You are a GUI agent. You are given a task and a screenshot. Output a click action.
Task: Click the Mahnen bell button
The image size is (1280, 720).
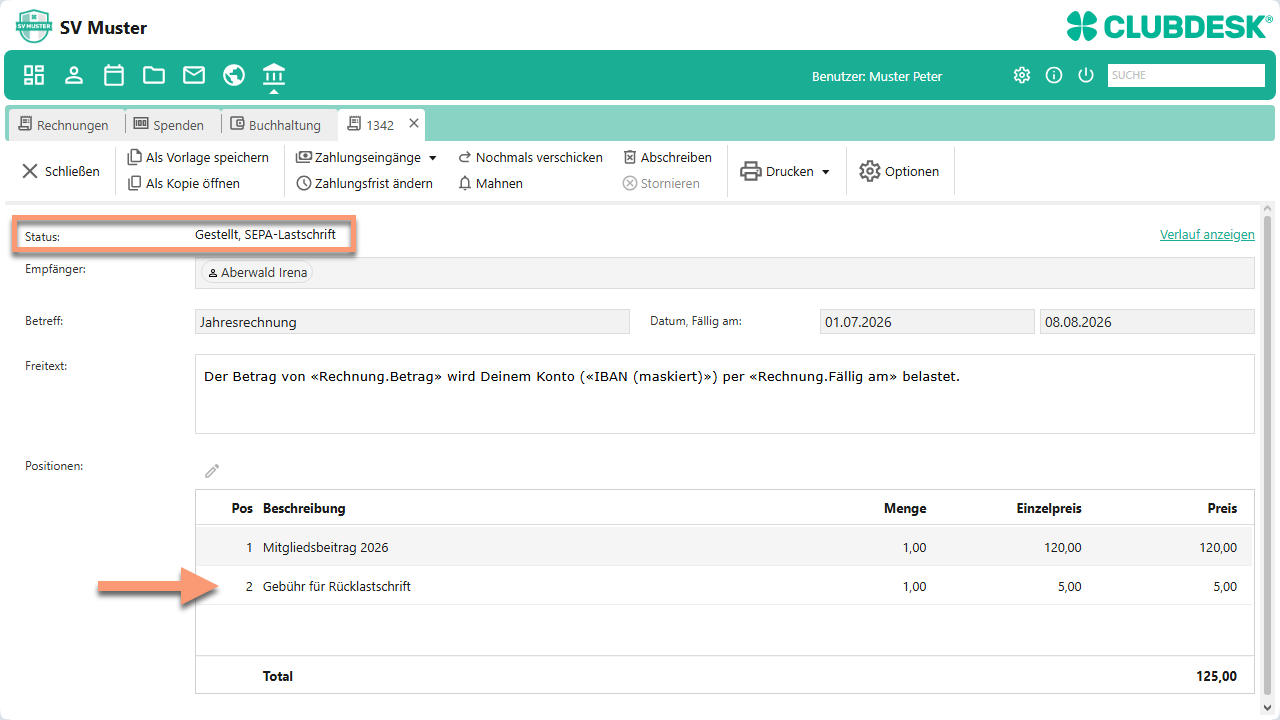coord(491,183)
